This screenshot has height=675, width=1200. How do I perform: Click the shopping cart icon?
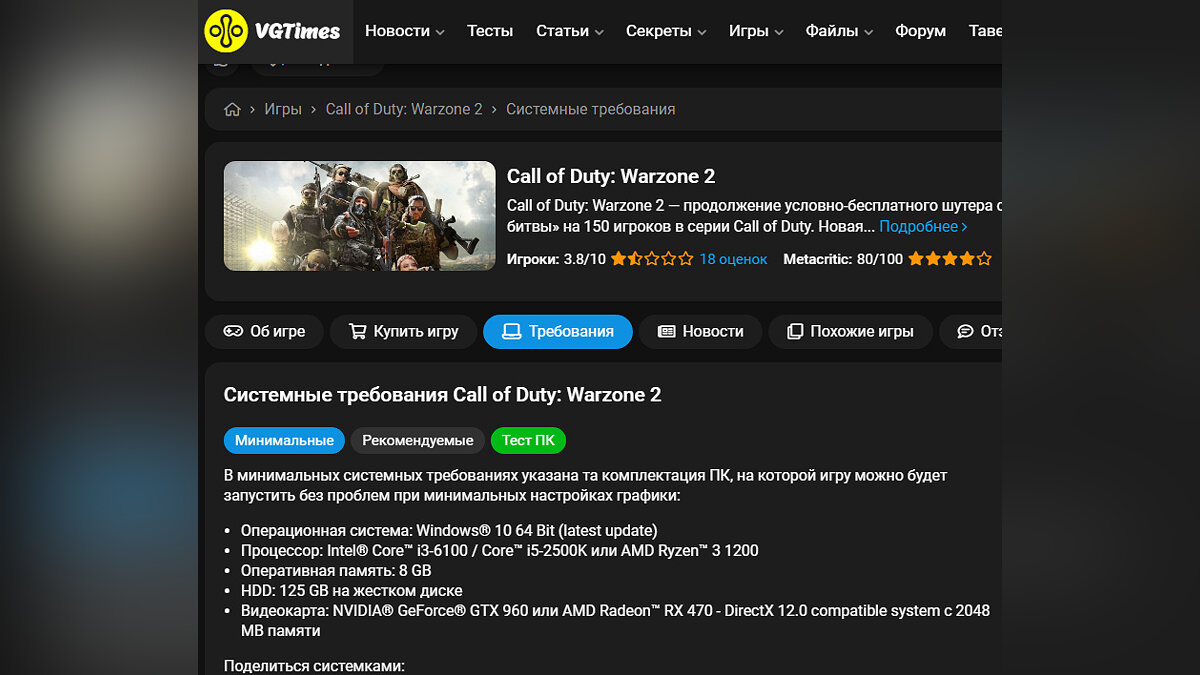click(357, 331)
